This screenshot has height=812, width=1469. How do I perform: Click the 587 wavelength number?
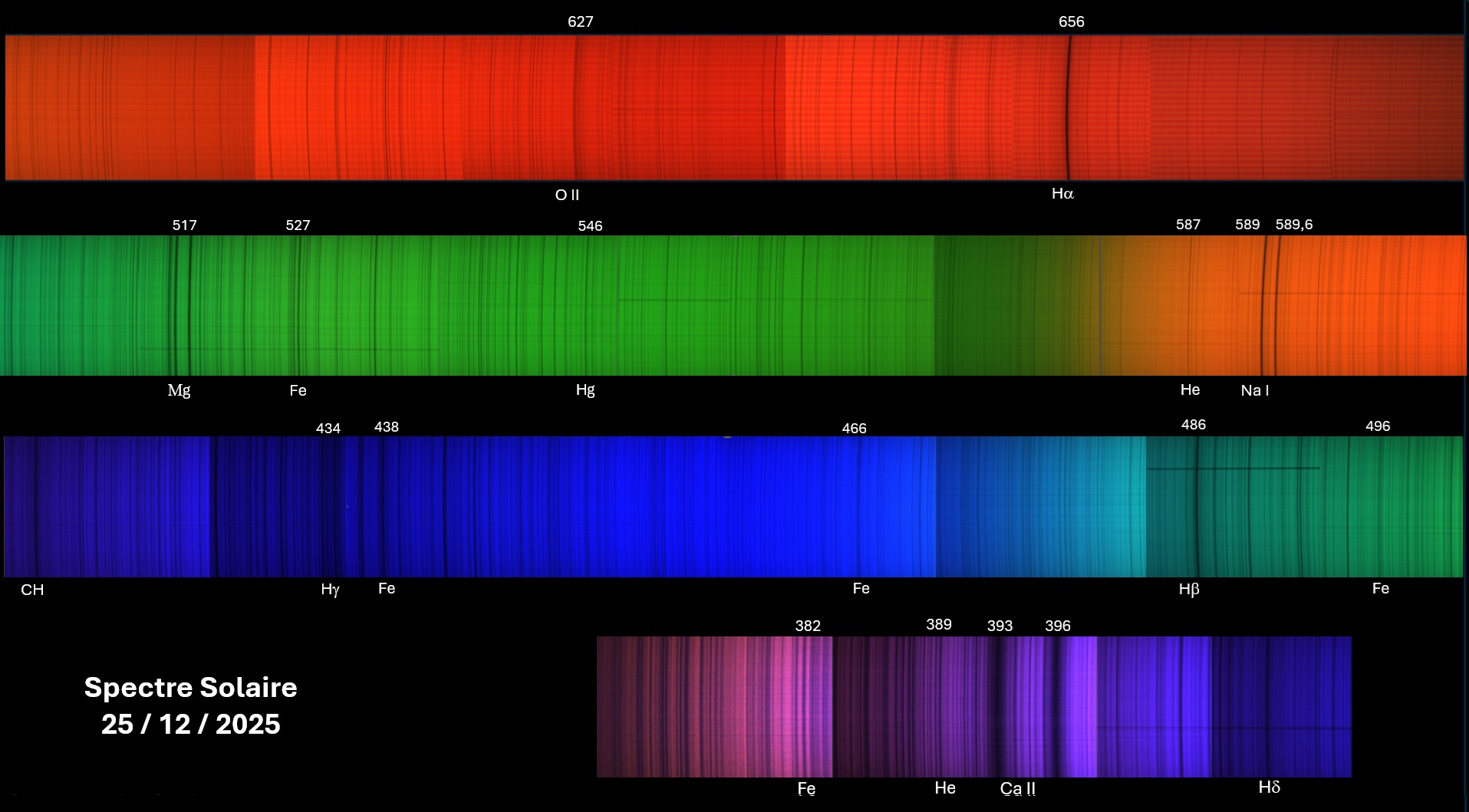point(1188,225)
